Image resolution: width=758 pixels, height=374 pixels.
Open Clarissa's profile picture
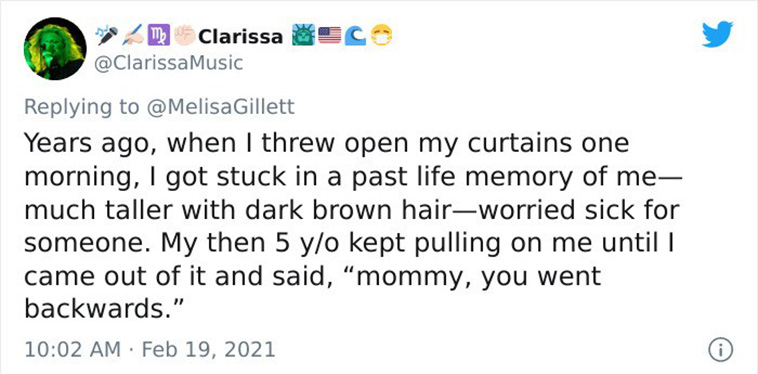point(55,49)
